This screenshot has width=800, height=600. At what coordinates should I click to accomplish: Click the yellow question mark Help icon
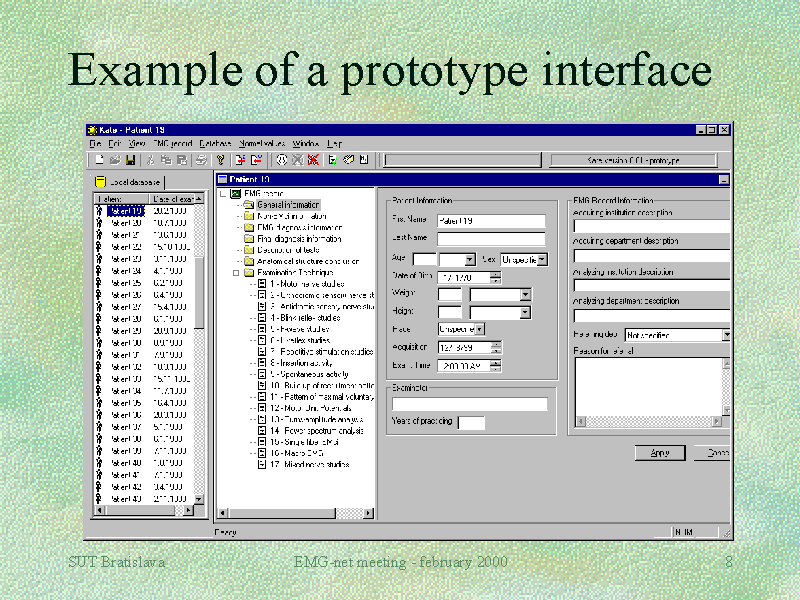coord(221,160)
